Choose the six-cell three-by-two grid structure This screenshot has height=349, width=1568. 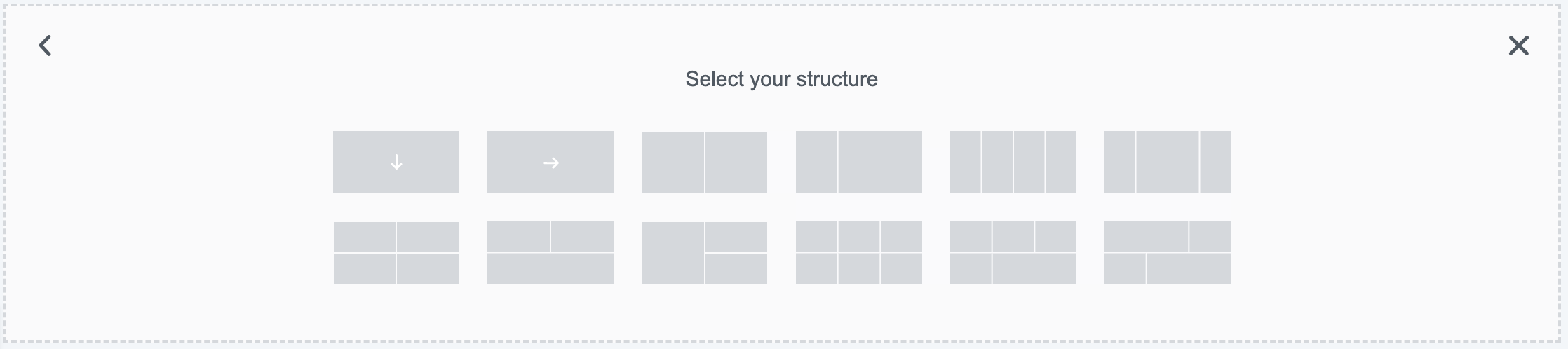[858, 253]
